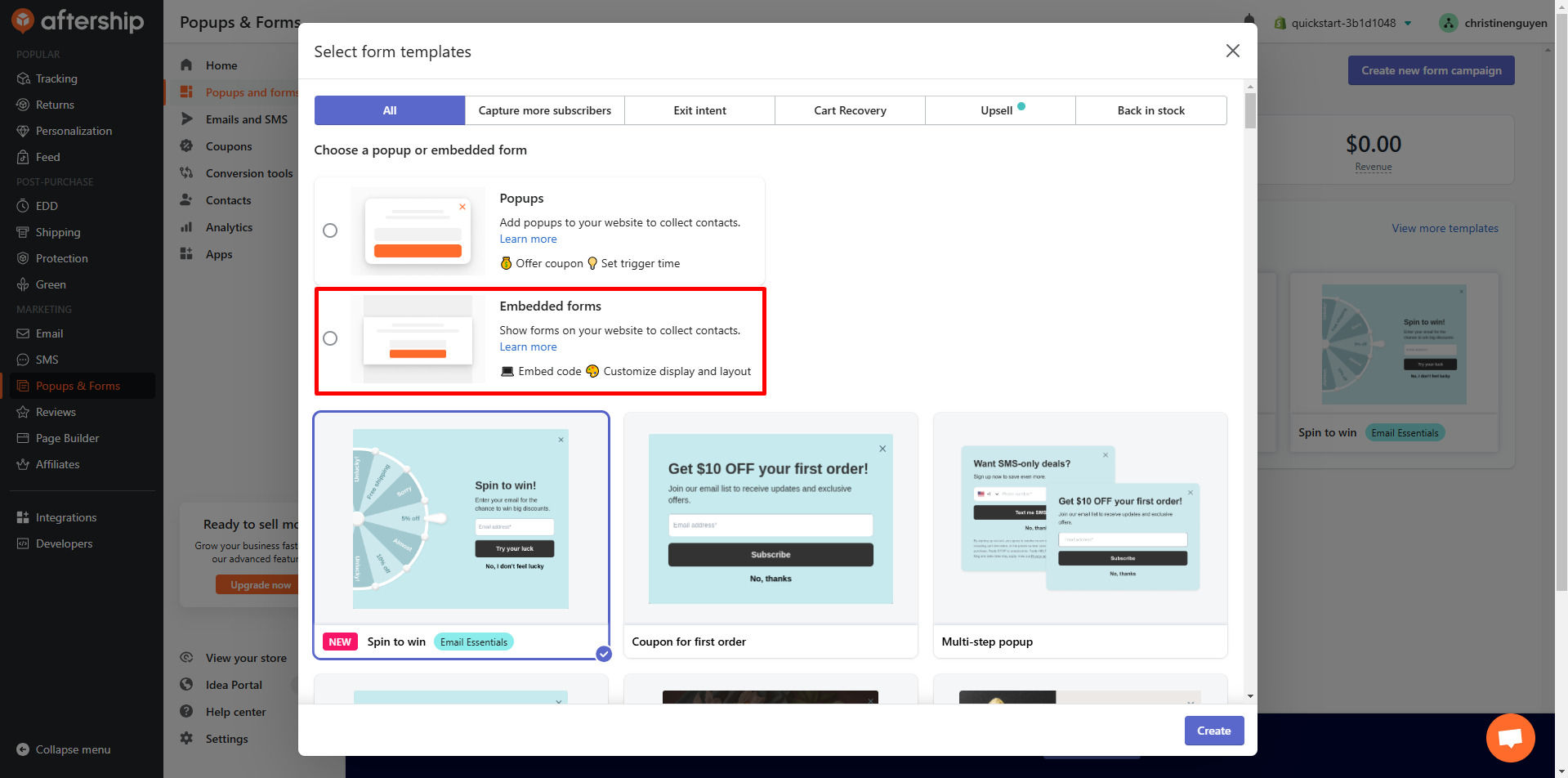Open the Learn more link under Popups
Image resolution: width=1568 pixels, height=778 pixels.
[528, 239]
